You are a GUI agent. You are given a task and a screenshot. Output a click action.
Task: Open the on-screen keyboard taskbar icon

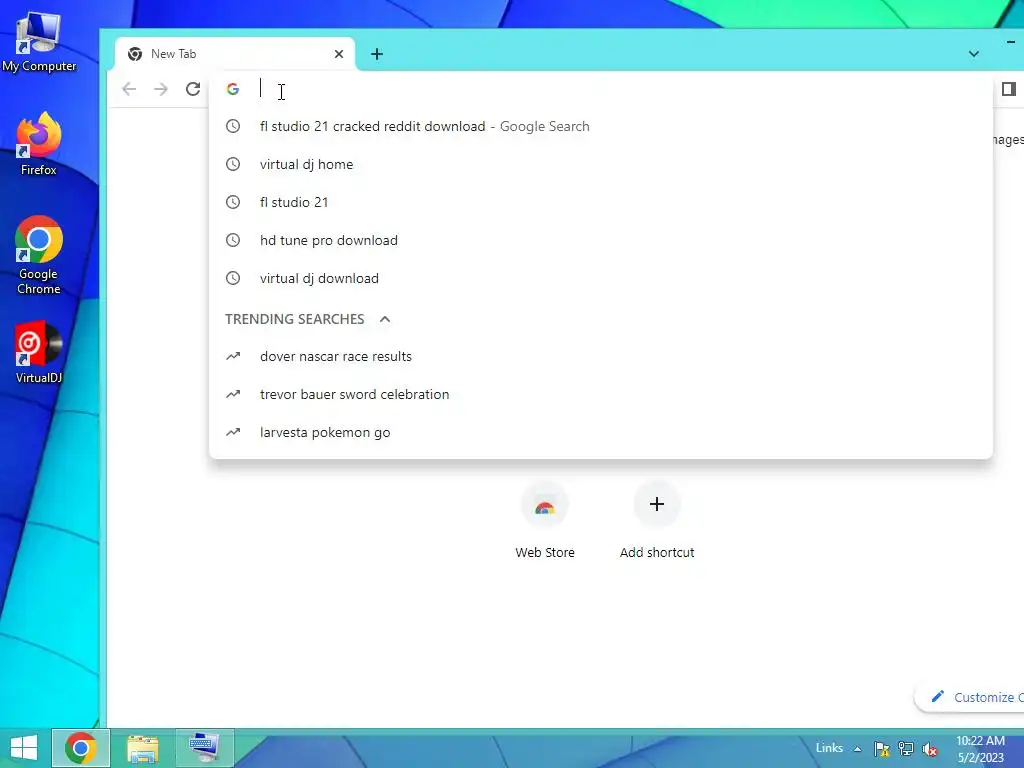point(204,748)
